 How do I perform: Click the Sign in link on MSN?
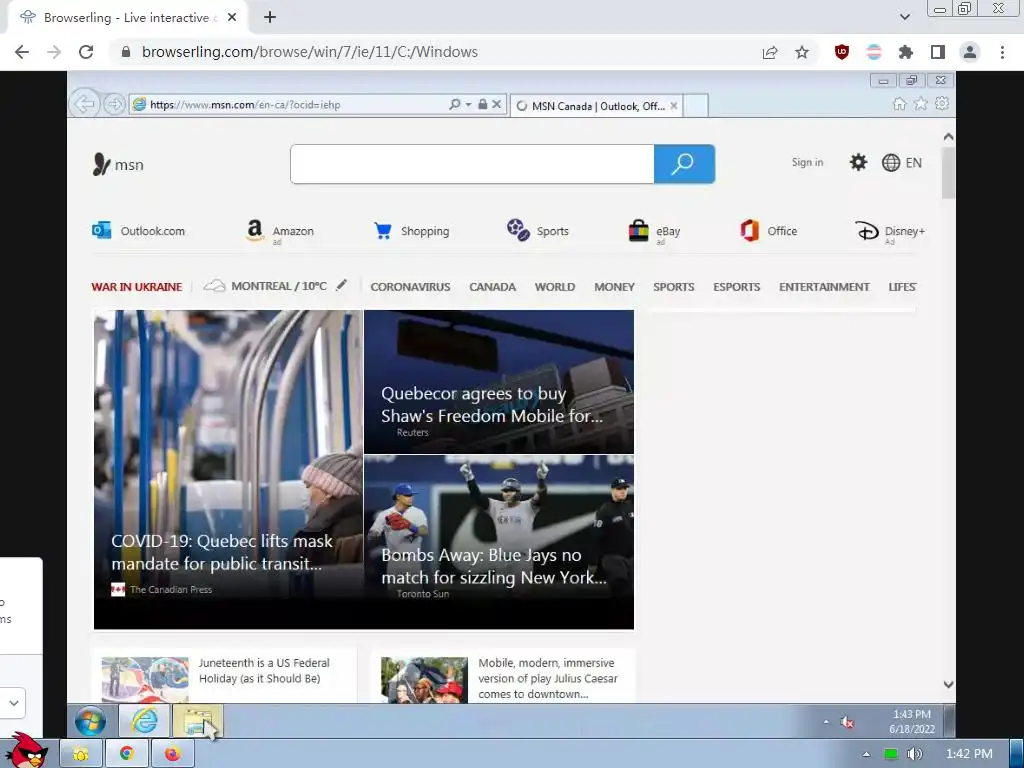807,163
